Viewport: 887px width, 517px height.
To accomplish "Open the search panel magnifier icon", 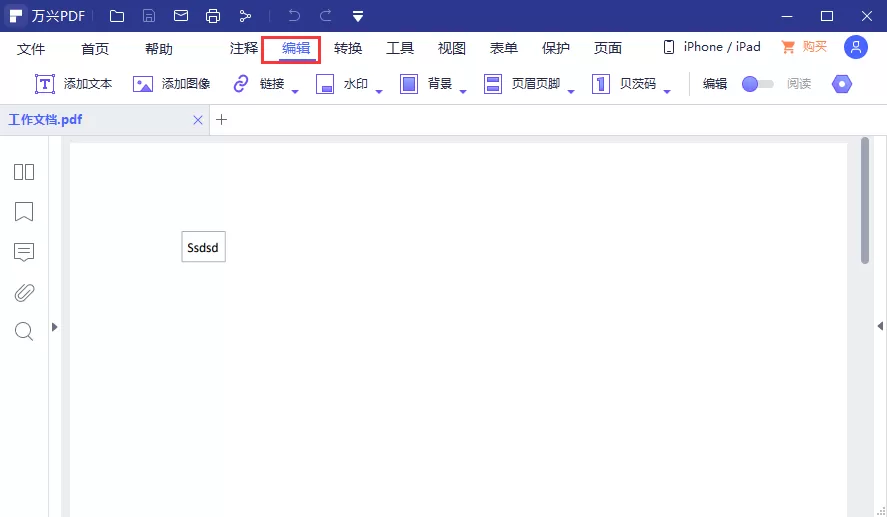I will 24,331.
